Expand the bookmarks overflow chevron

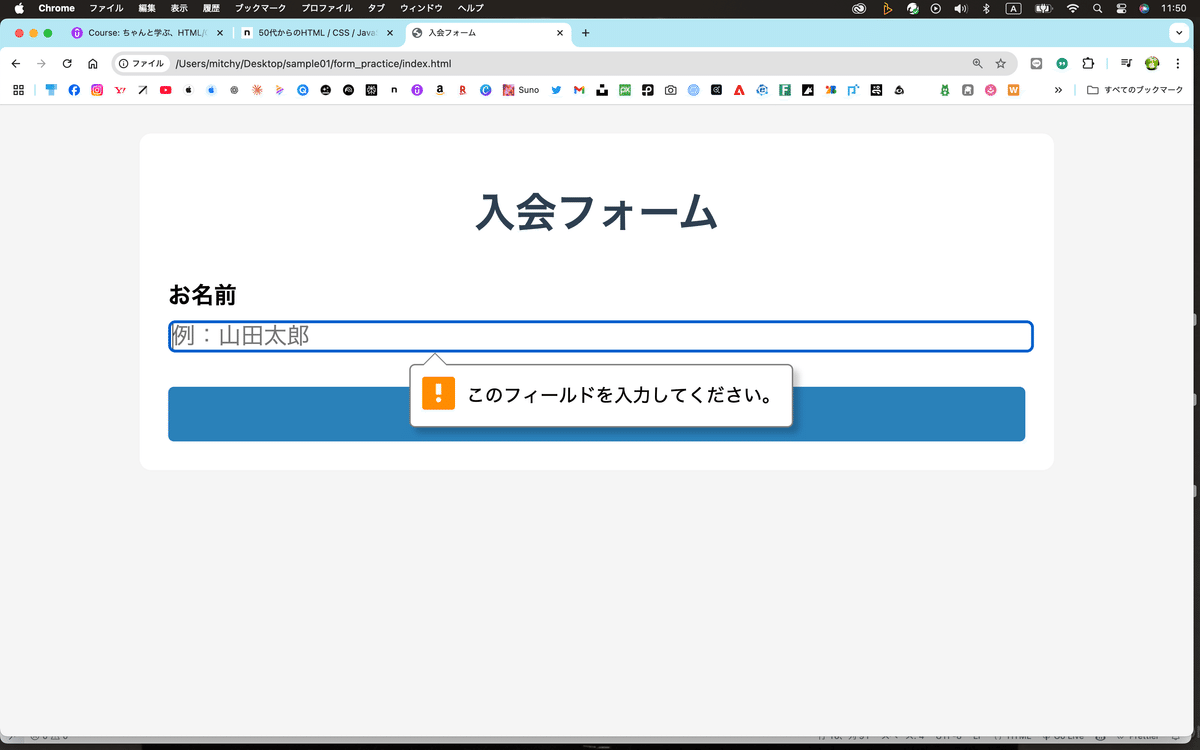coord(1058,90)
